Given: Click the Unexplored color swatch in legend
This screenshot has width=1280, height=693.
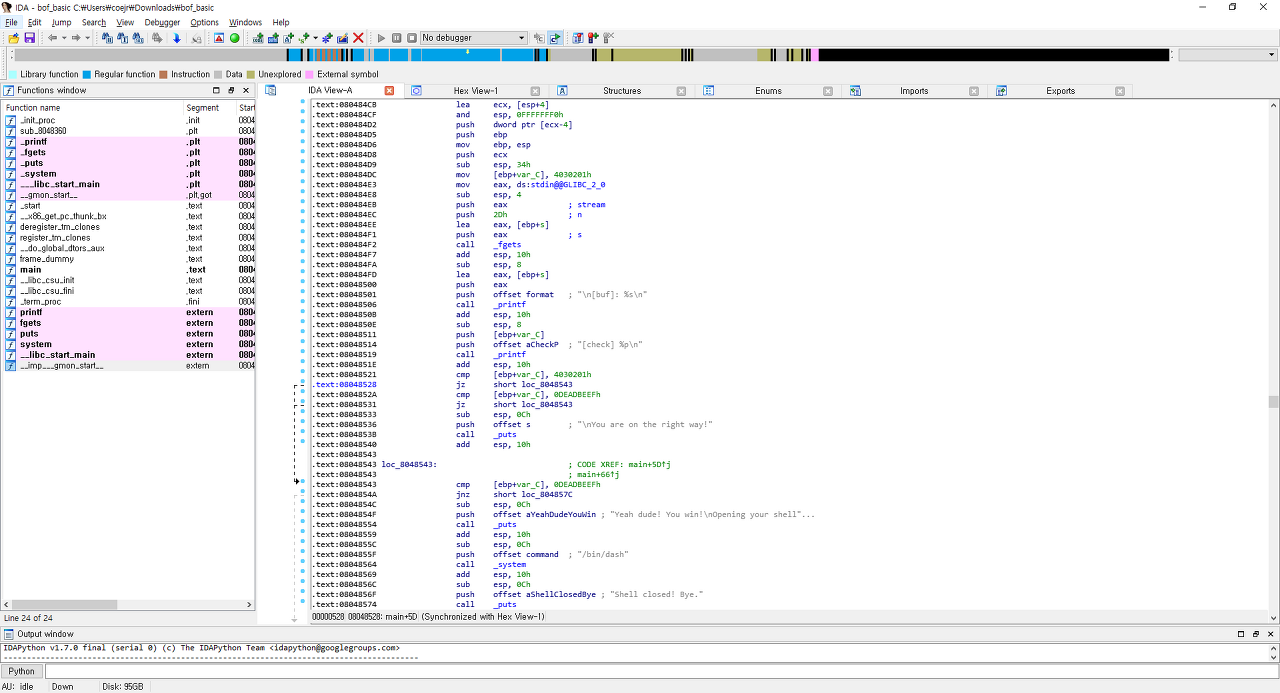Looking at the screenshot, I should coord(251,74).
